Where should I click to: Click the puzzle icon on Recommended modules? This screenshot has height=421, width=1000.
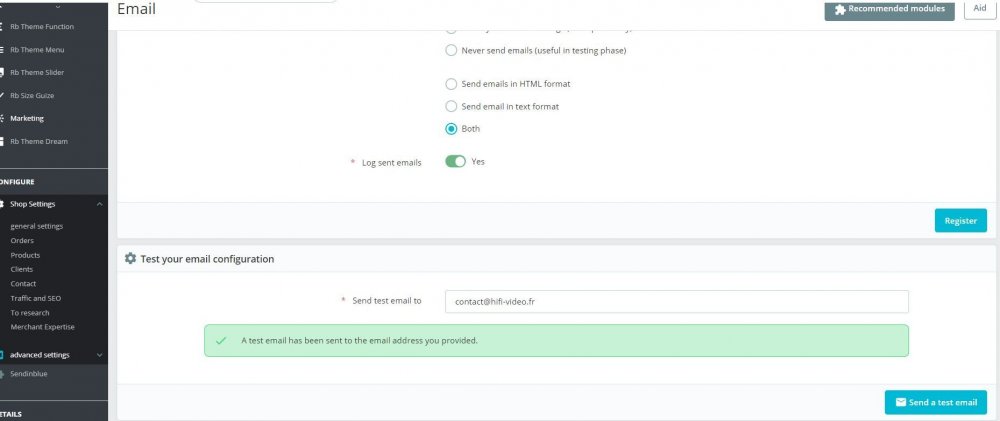[x=839, y=9]
